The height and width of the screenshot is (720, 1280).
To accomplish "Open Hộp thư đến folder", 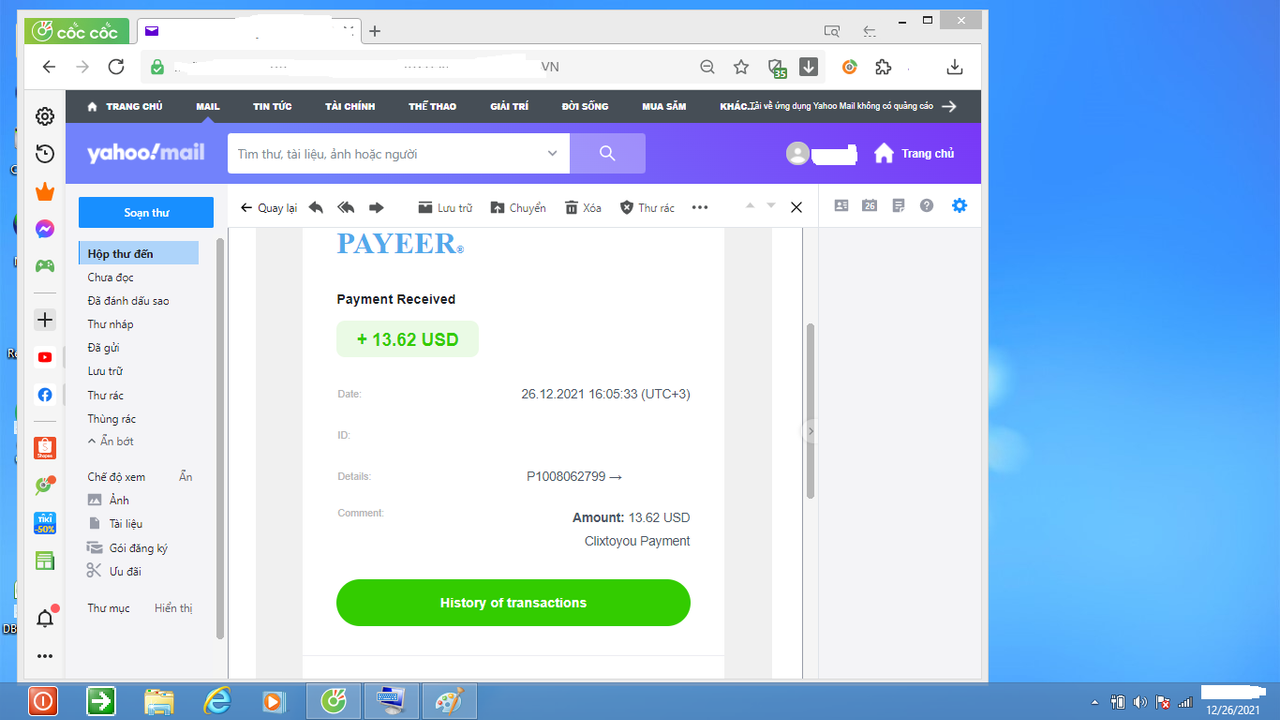I will pos(139,254).
